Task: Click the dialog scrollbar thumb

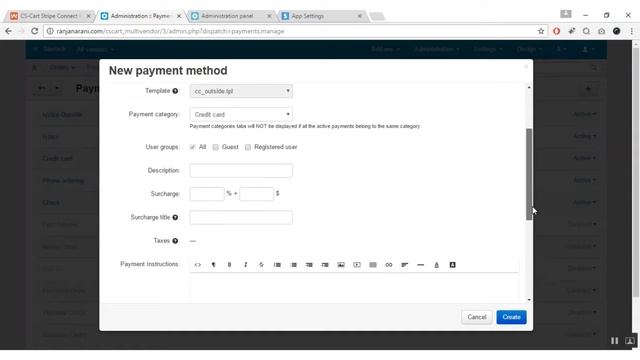Action: (529, 174)
